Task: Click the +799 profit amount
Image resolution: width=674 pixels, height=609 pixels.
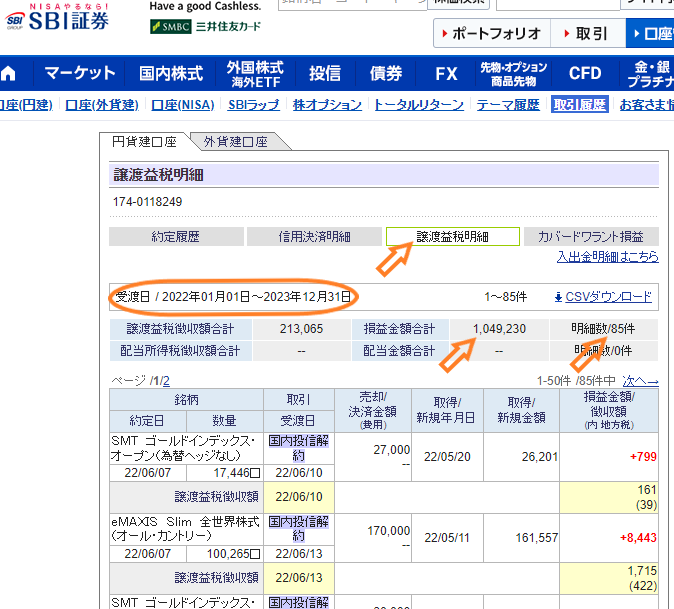Action: click(643, 456)
